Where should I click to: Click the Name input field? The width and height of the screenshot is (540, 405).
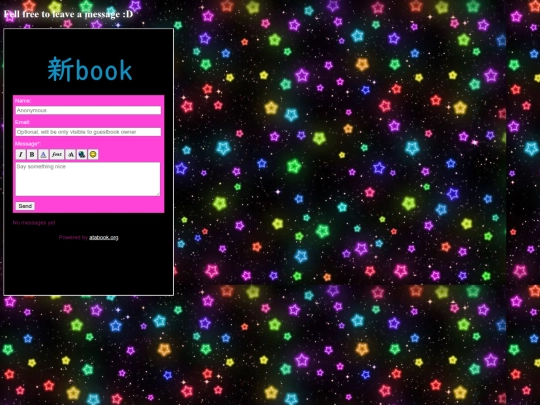pos(88,110)
